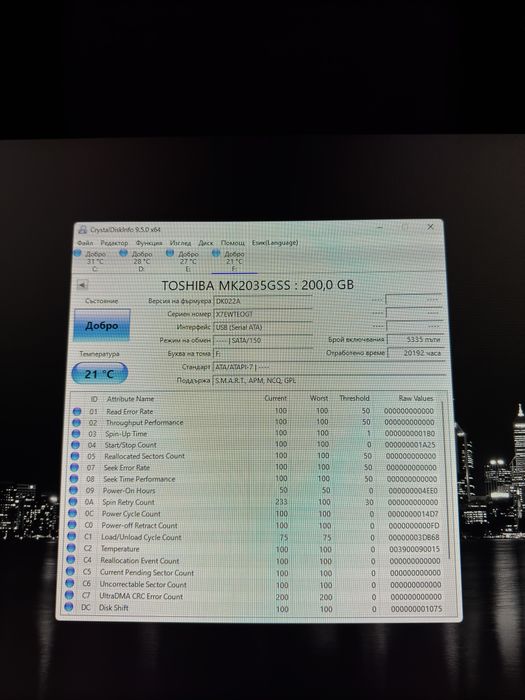
Task: Click the power on hours field 20192
Action: tap(415, 353)
